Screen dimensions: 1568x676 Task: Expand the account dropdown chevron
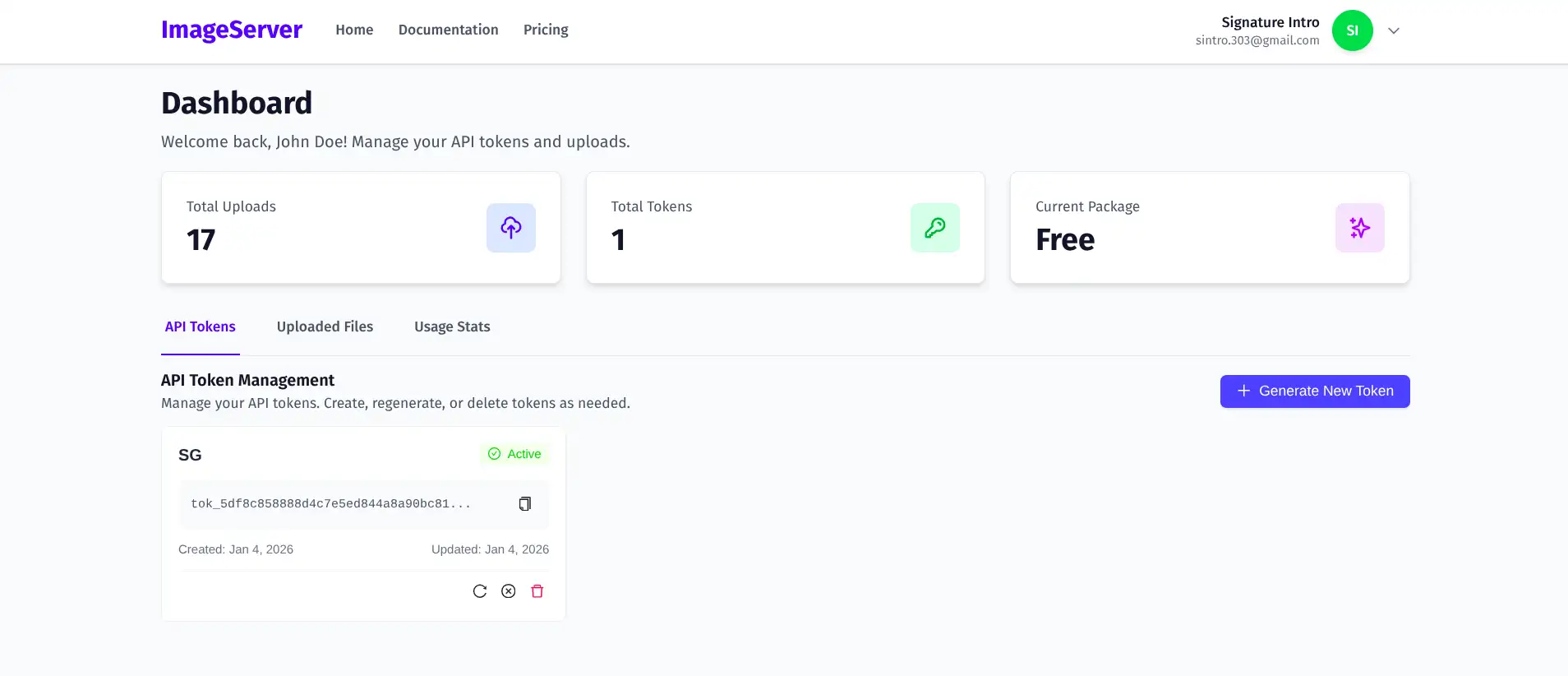1394,31
